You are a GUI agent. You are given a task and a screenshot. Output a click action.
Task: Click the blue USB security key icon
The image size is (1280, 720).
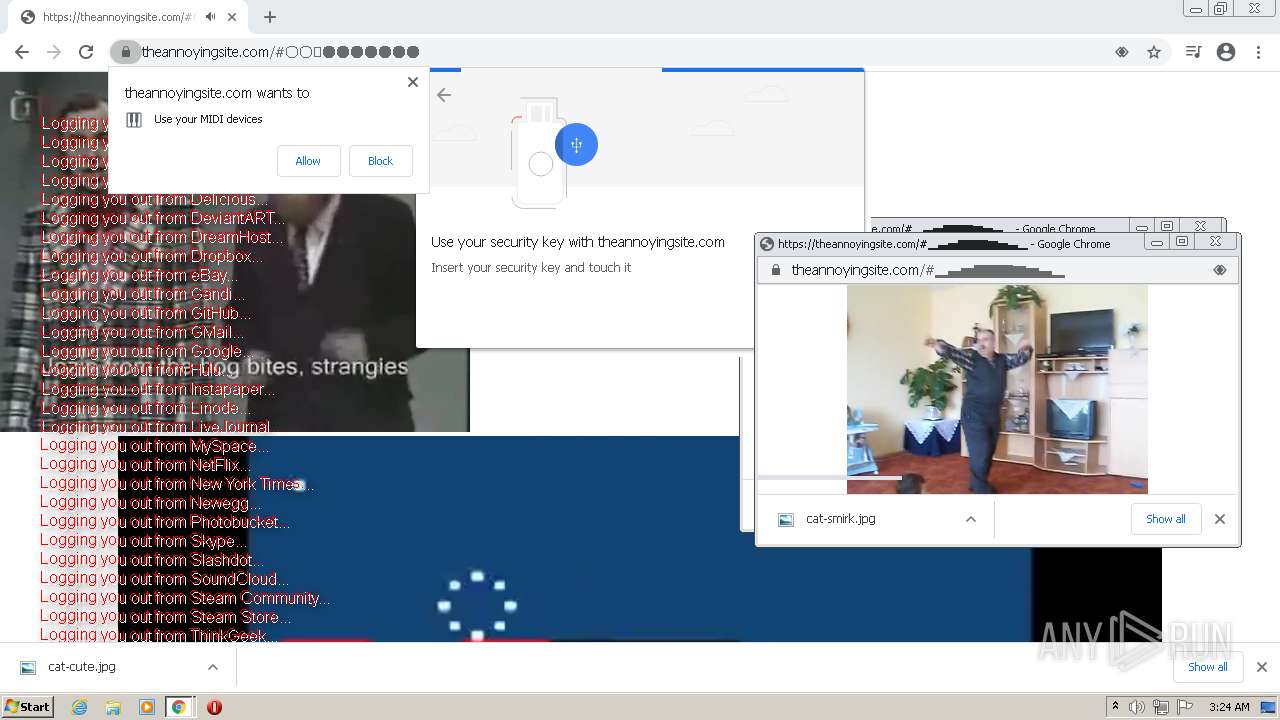(576, 145)
